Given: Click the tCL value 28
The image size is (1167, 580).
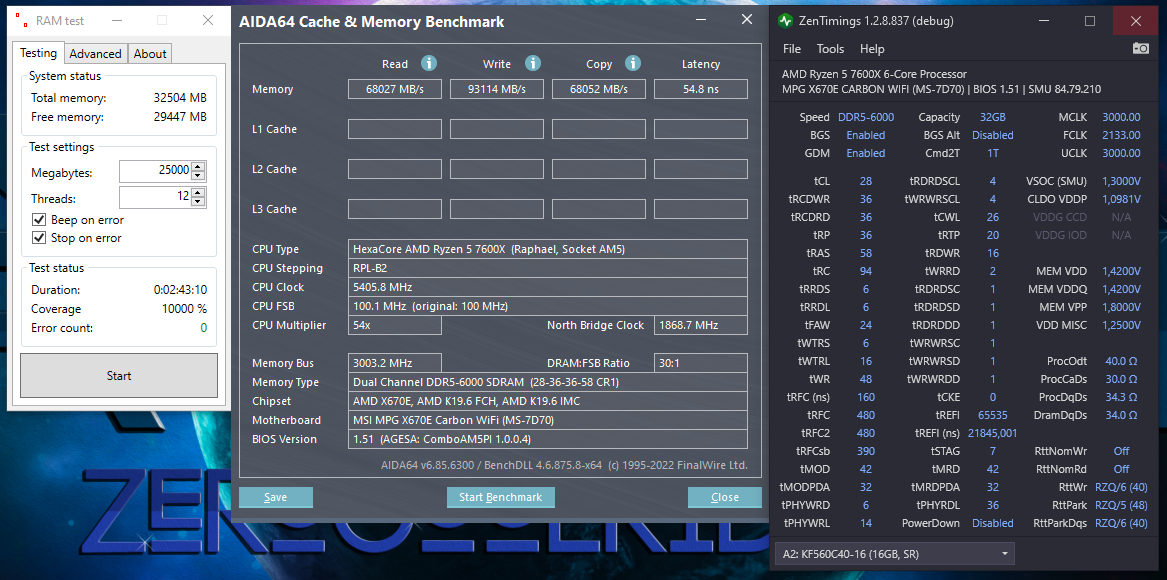Looking at the screenshot, I should pos(866,181).
